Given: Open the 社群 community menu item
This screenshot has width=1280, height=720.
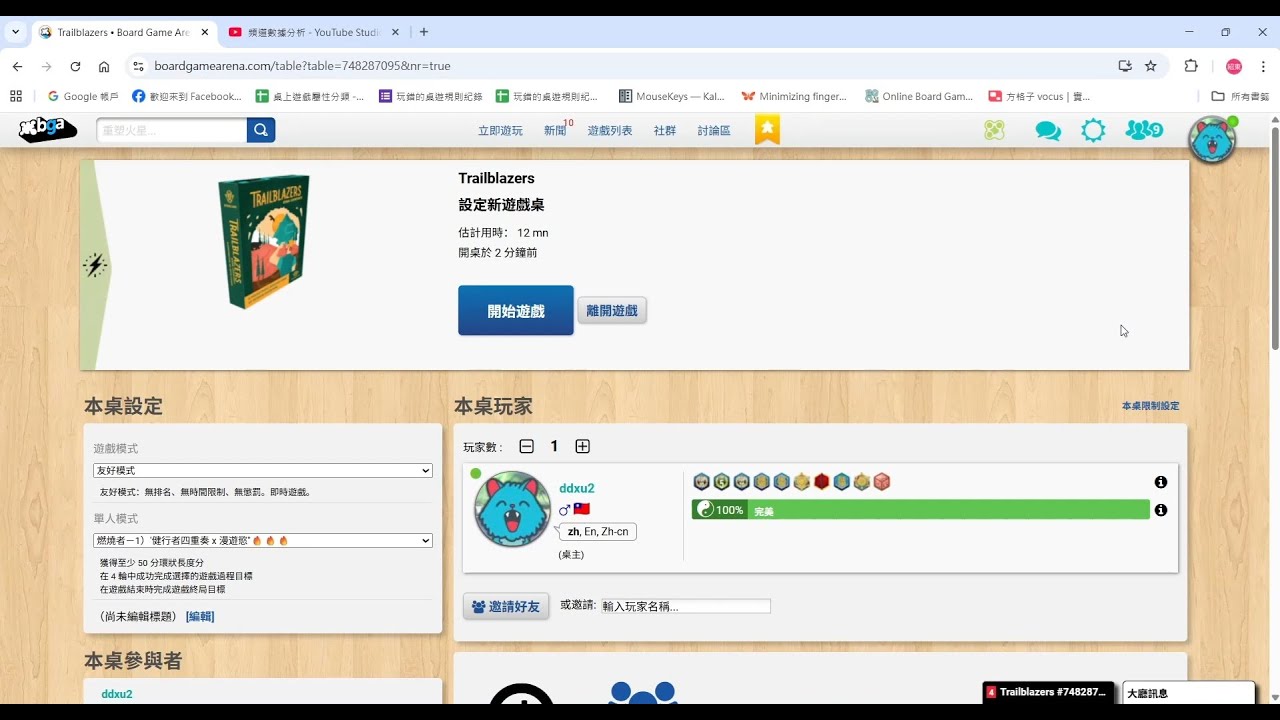Looking at the screenshot, I should (665, 131).
